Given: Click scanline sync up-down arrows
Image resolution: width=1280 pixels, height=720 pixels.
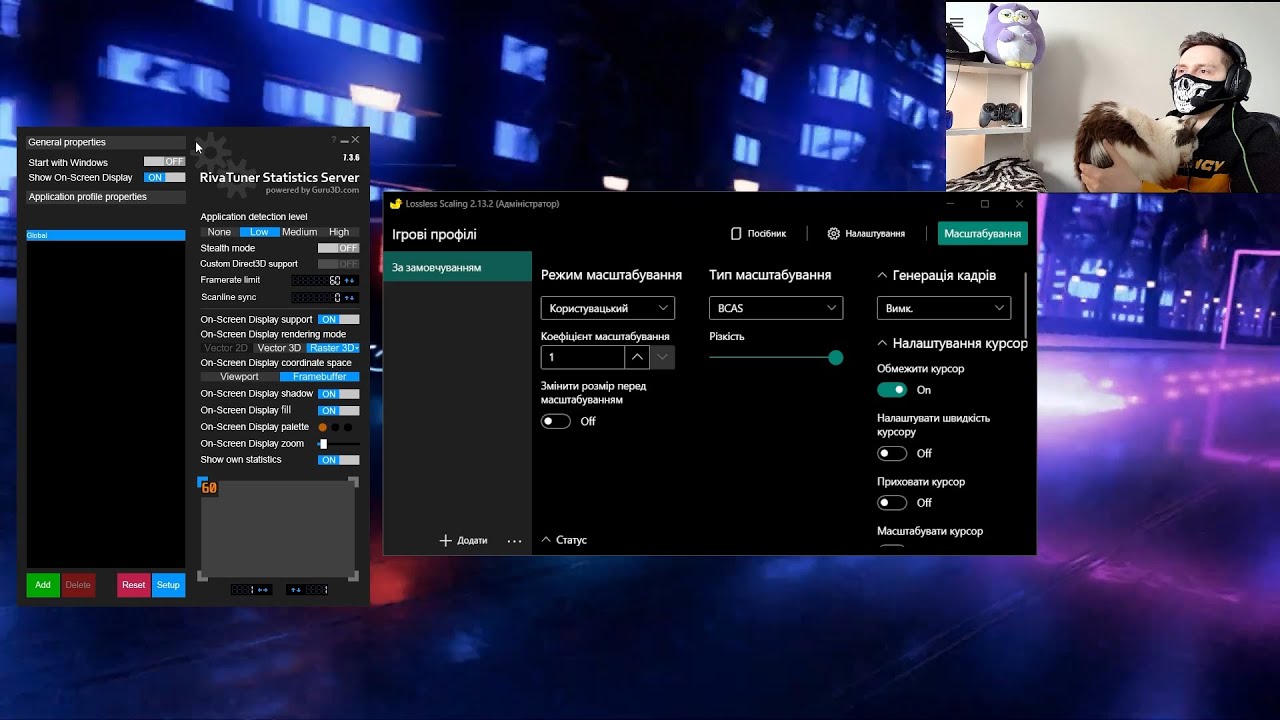Looking at the screenshot, I should pos(350,298).
